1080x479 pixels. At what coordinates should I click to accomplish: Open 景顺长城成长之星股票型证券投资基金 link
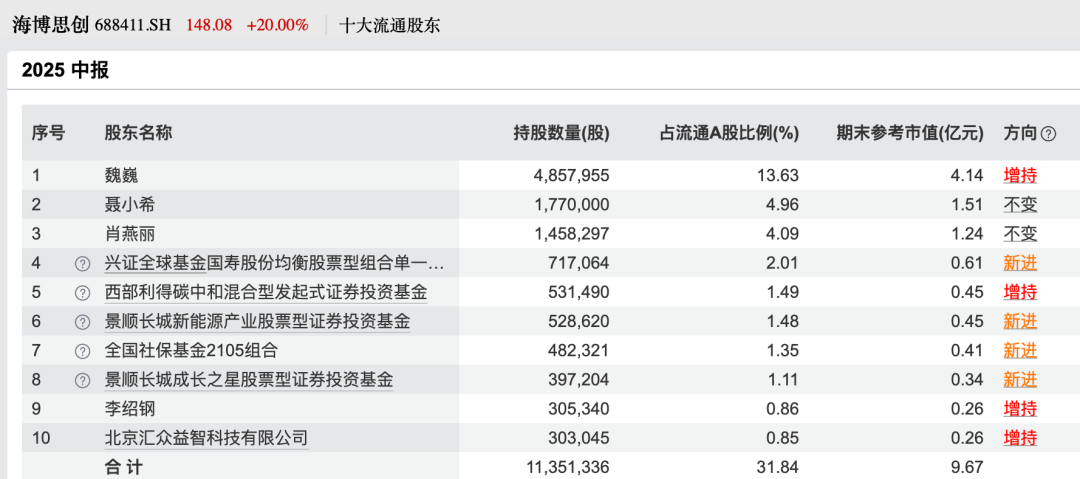(249, 380)
